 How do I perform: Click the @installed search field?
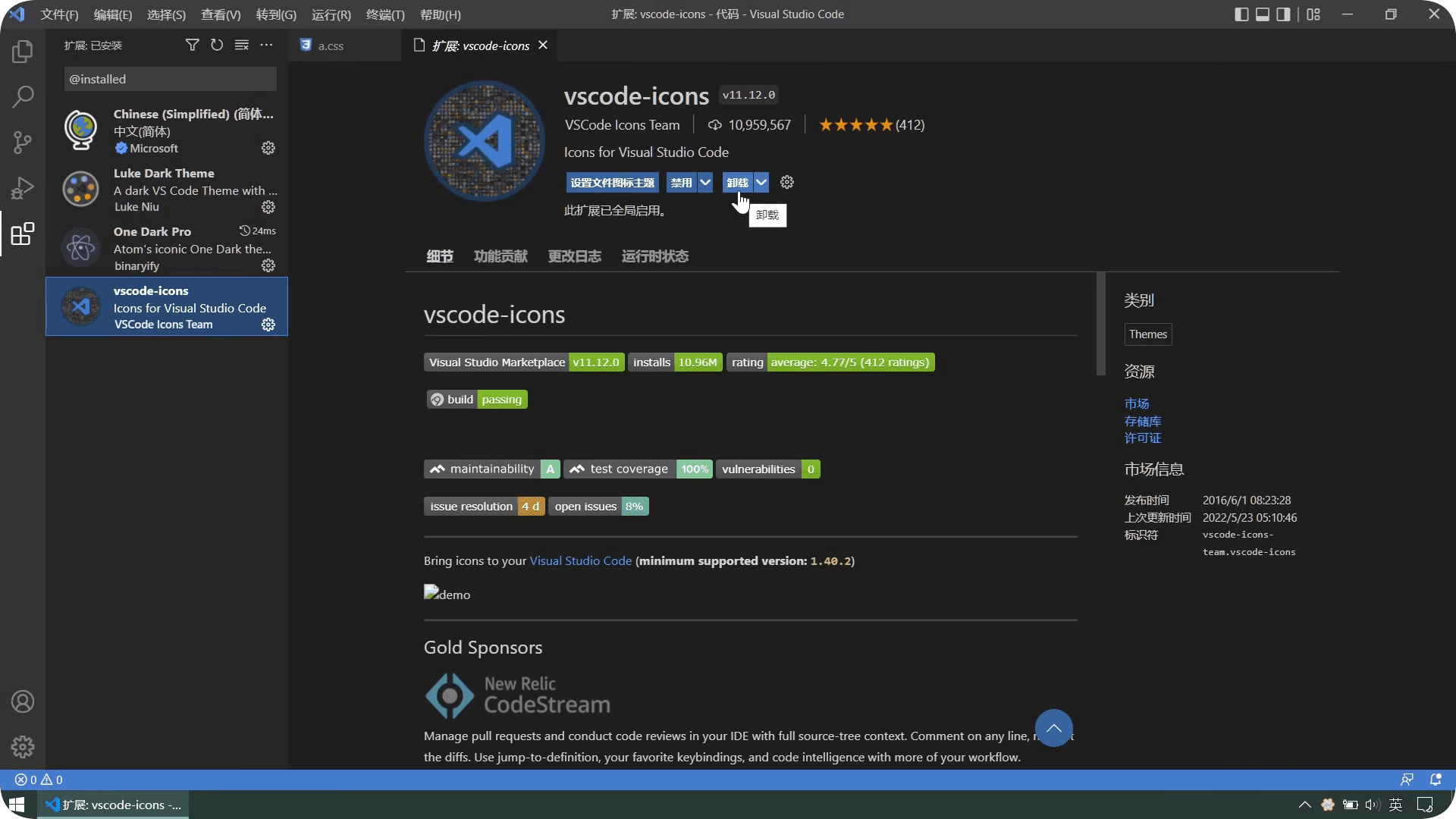click(x=170, y=79)
